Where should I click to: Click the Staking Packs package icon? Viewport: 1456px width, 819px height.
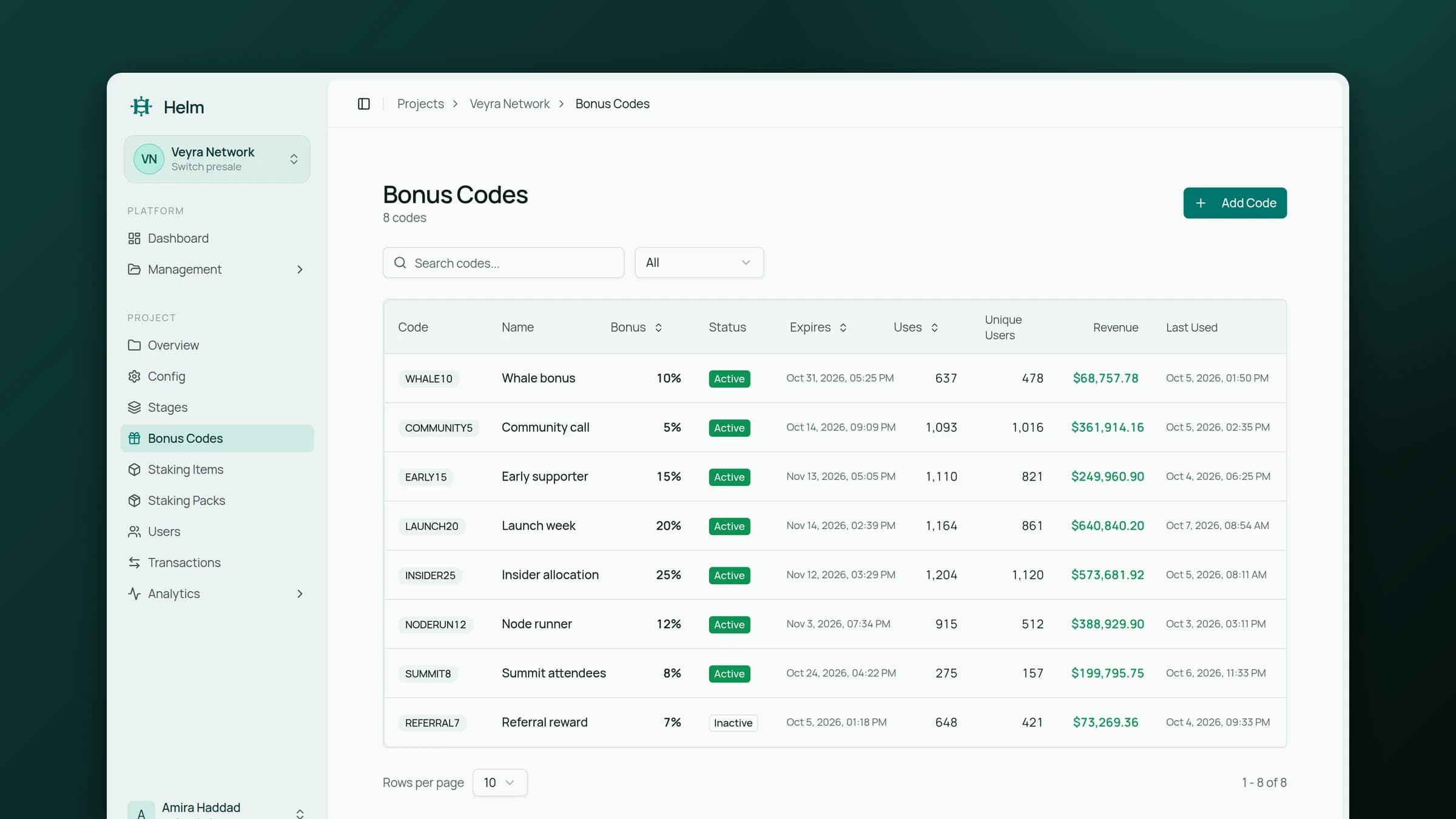134,500
